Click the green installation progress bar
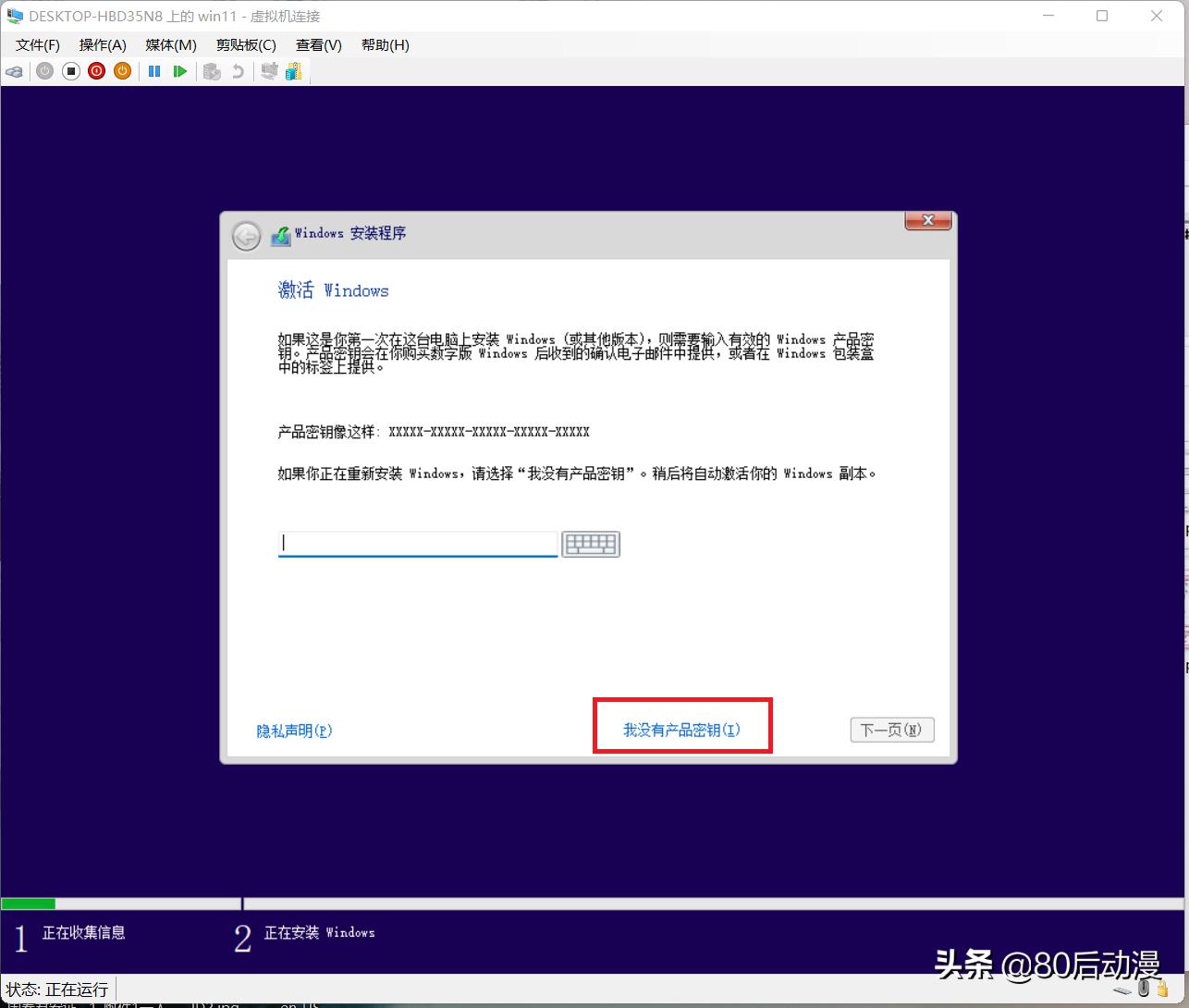 (x=28, y=904)
